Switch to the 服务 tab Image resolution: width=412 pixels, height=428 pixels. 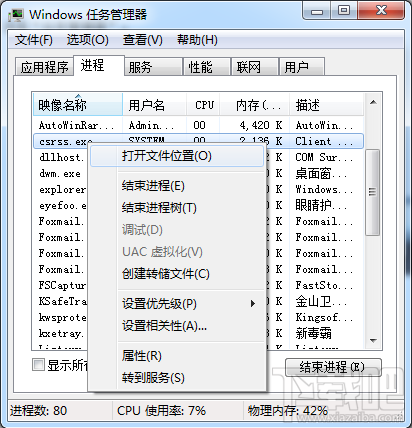(153, 67)
